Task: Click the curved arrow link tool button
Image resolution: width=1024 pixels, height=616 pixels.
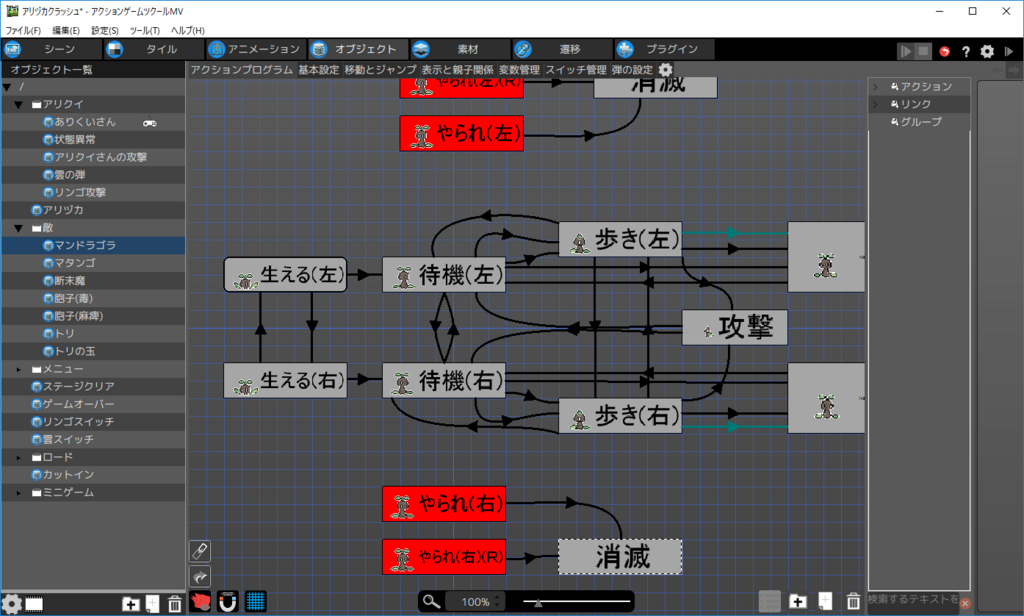Action: point(200,577)
